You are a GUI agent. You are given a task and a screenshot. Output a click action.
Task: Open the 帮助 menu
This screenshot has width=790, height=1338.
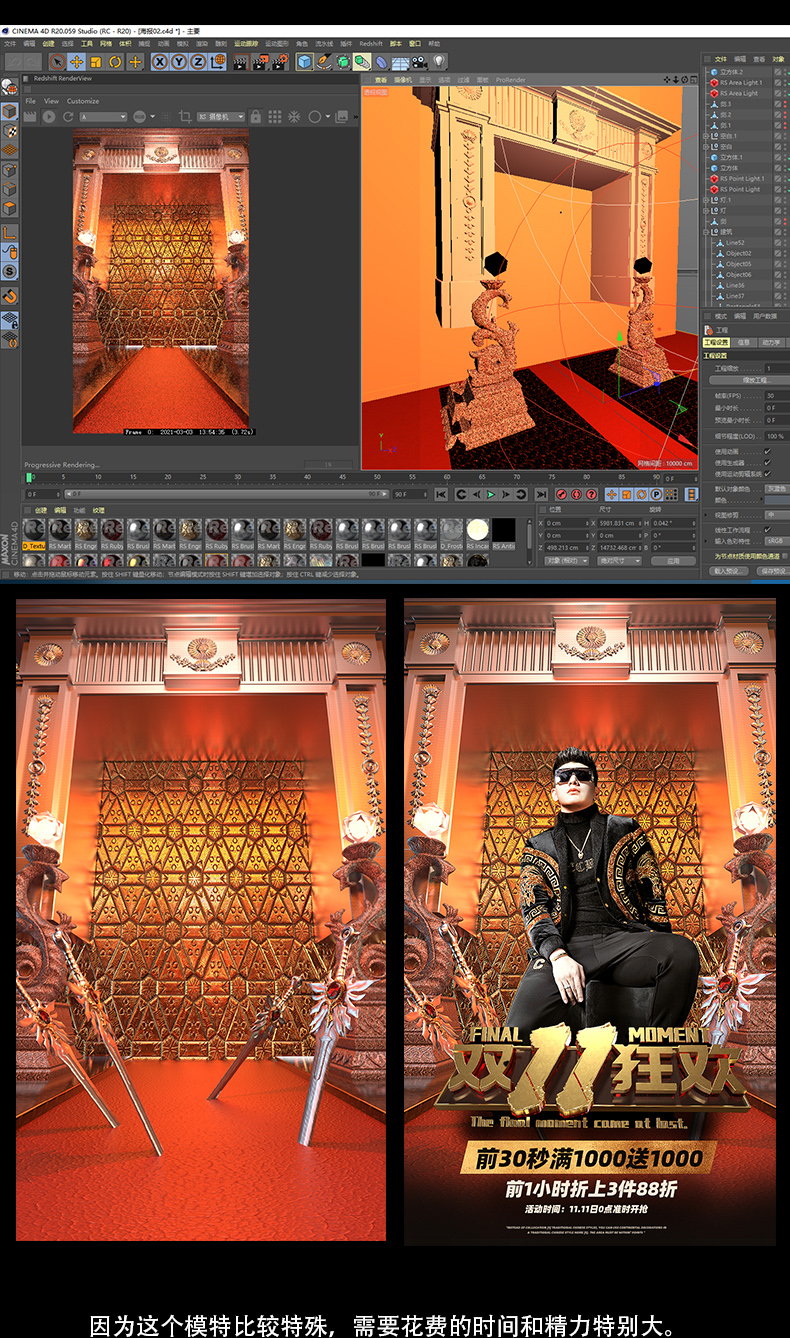pos(434,44)
